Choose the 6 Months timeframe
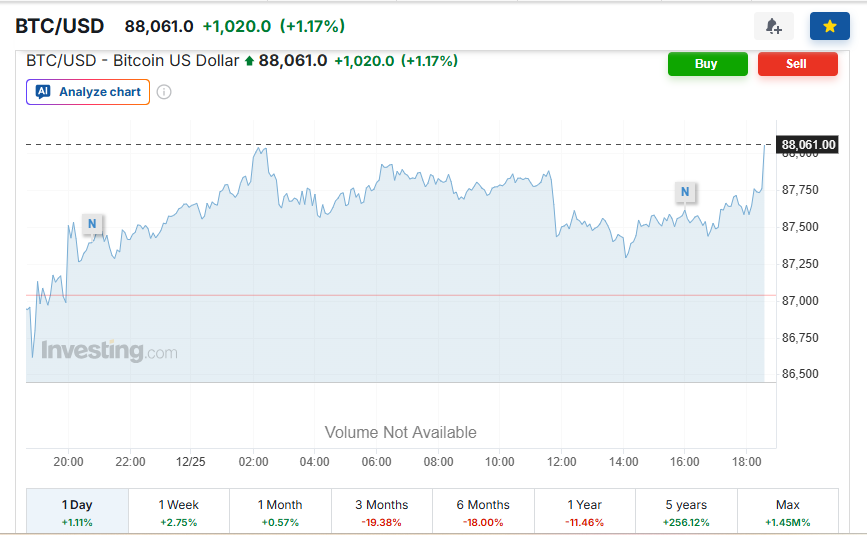 (483, 512)
